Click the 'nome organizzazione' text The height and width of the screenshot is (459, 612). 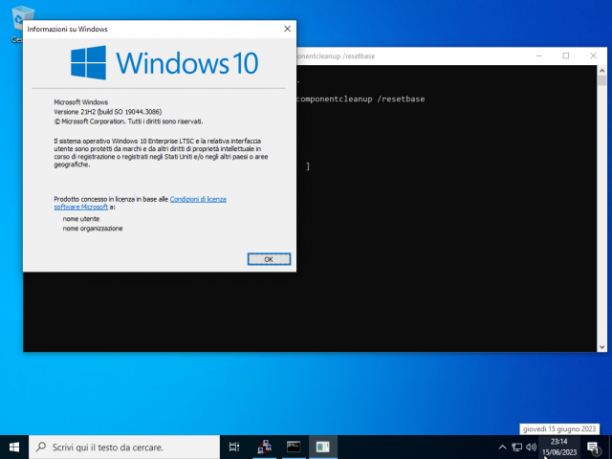point(93,229)
